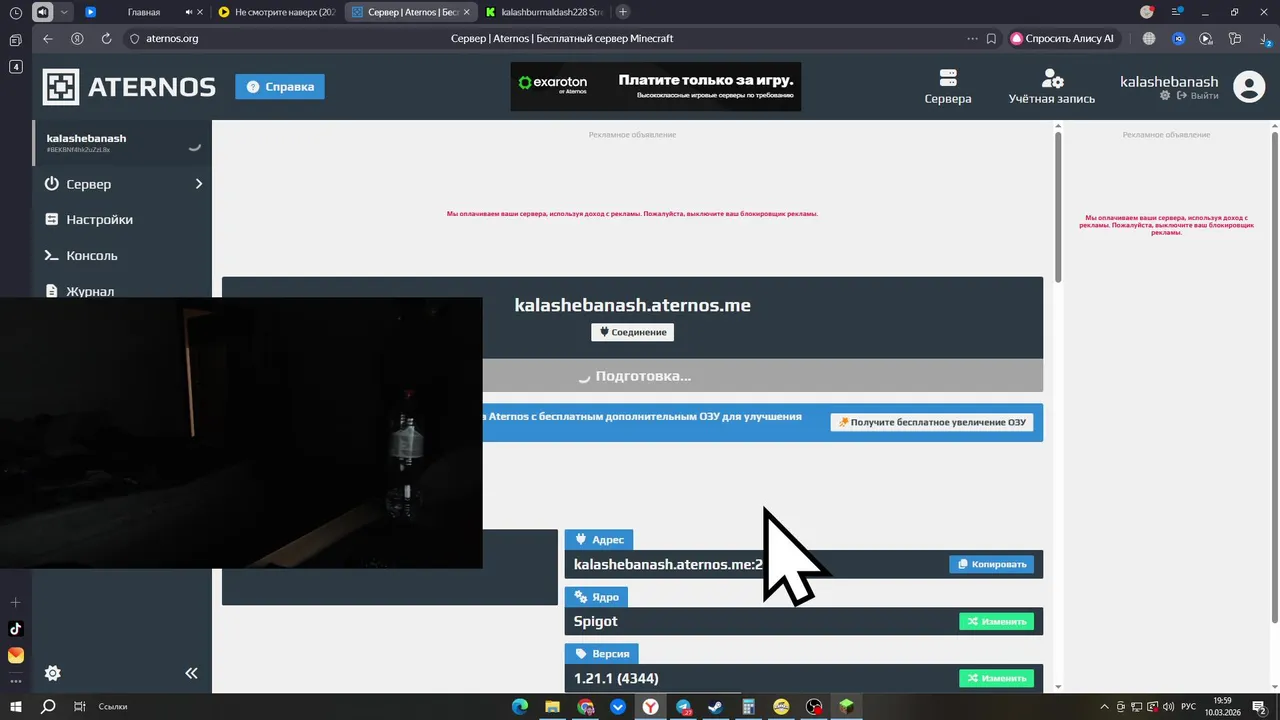Viewport: 1280px width, 720px height.
Task: Open Учётная запись account page
Action: 1052,87
